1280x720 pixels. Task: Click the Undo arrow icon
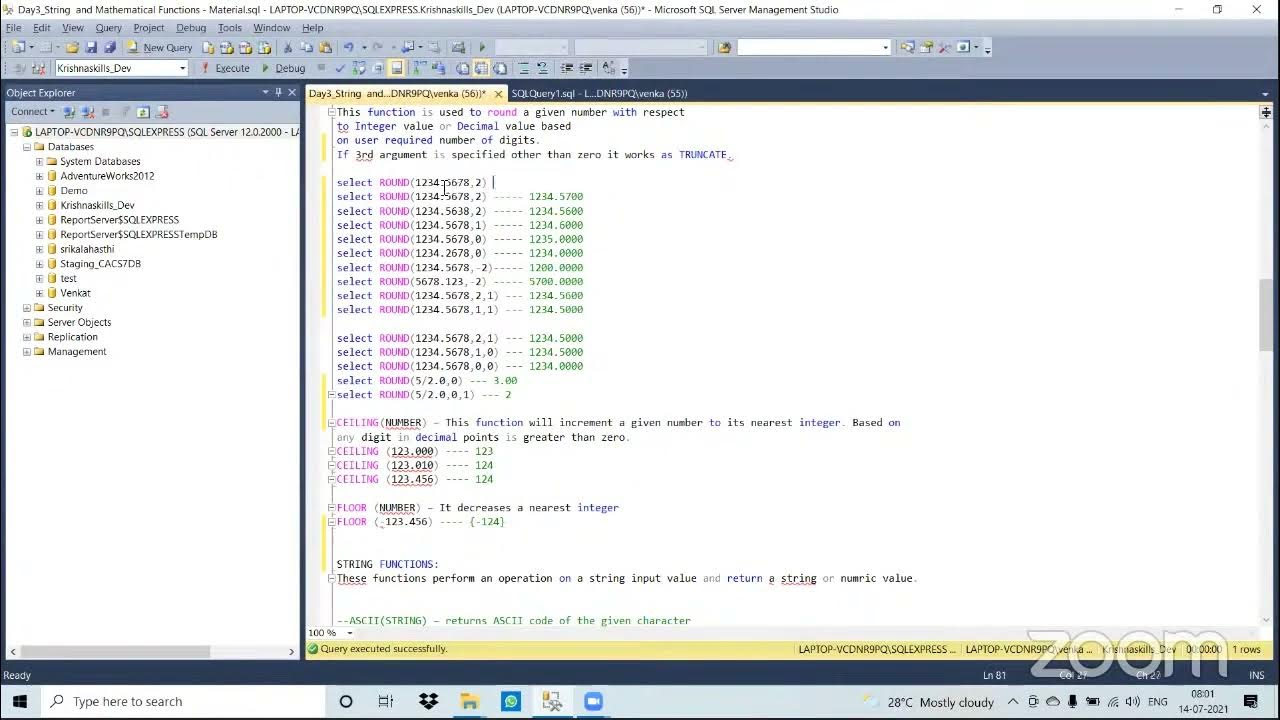[x=348, y=47]
